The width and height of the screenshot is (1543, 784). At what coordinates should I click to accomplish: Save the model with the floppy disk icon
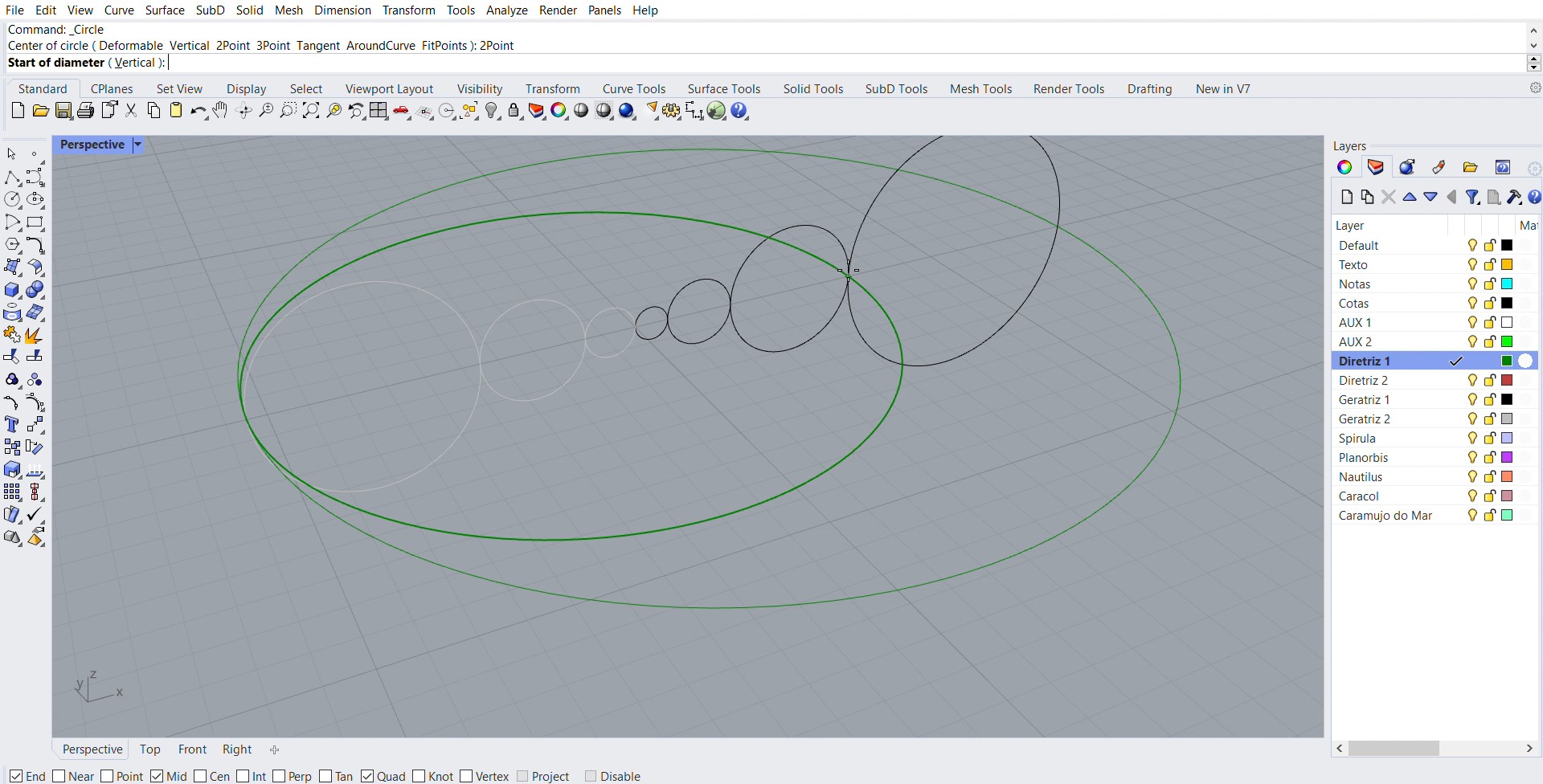[63, 111]
